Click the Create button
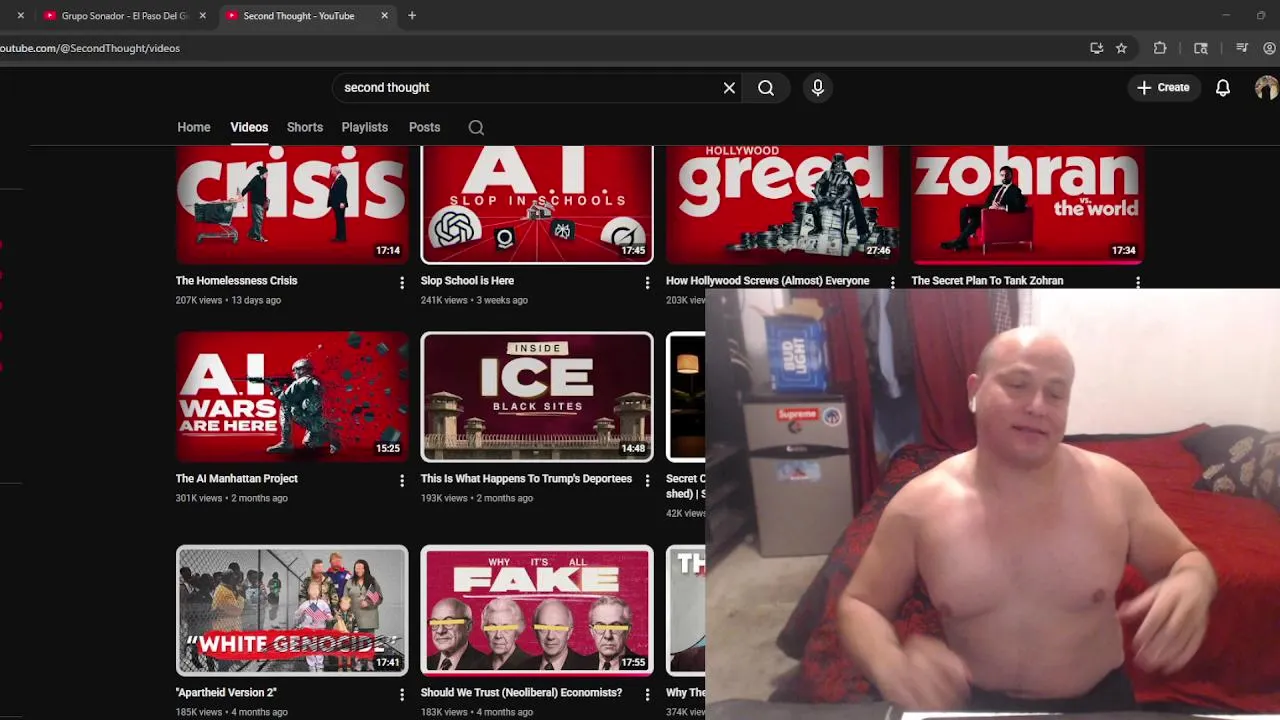The height and width of the screenshot is (720, 1280). point(1163,88)
